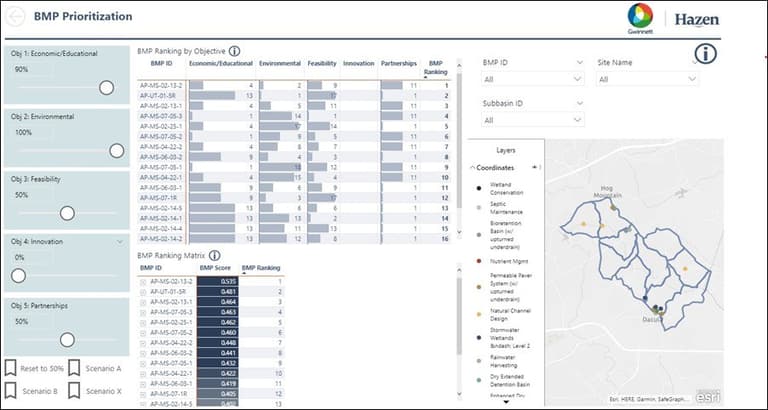
Task: Click the Gwinnett logo in the header
Action: pos(640,17)
